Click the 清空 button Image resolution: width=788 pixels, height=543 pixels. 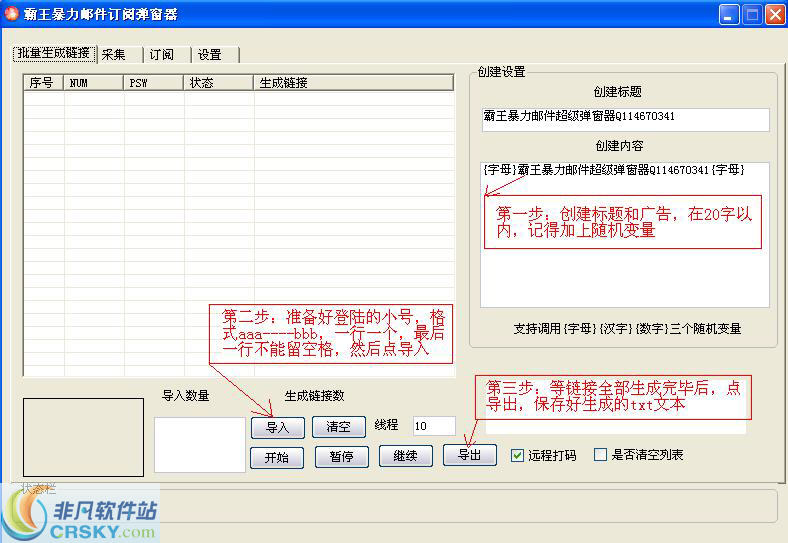coord(338,427)
